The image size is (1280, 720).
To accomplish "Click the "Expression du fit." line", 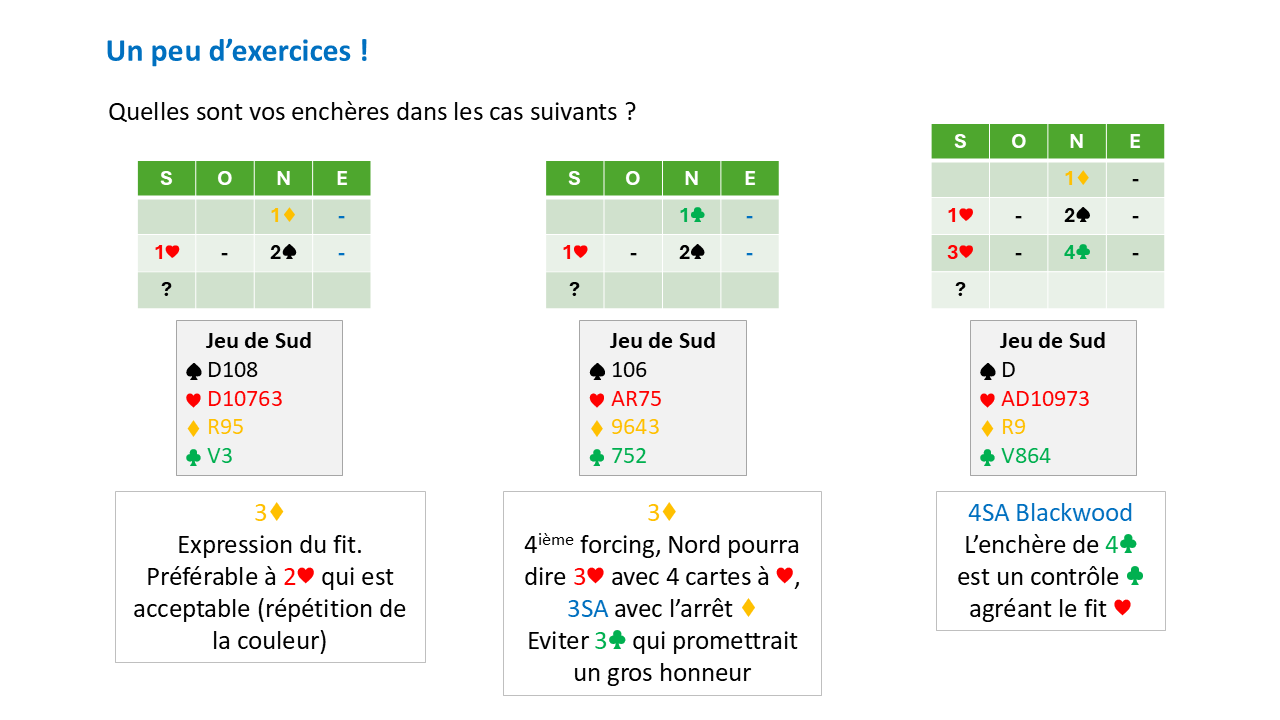I will 270,546.
